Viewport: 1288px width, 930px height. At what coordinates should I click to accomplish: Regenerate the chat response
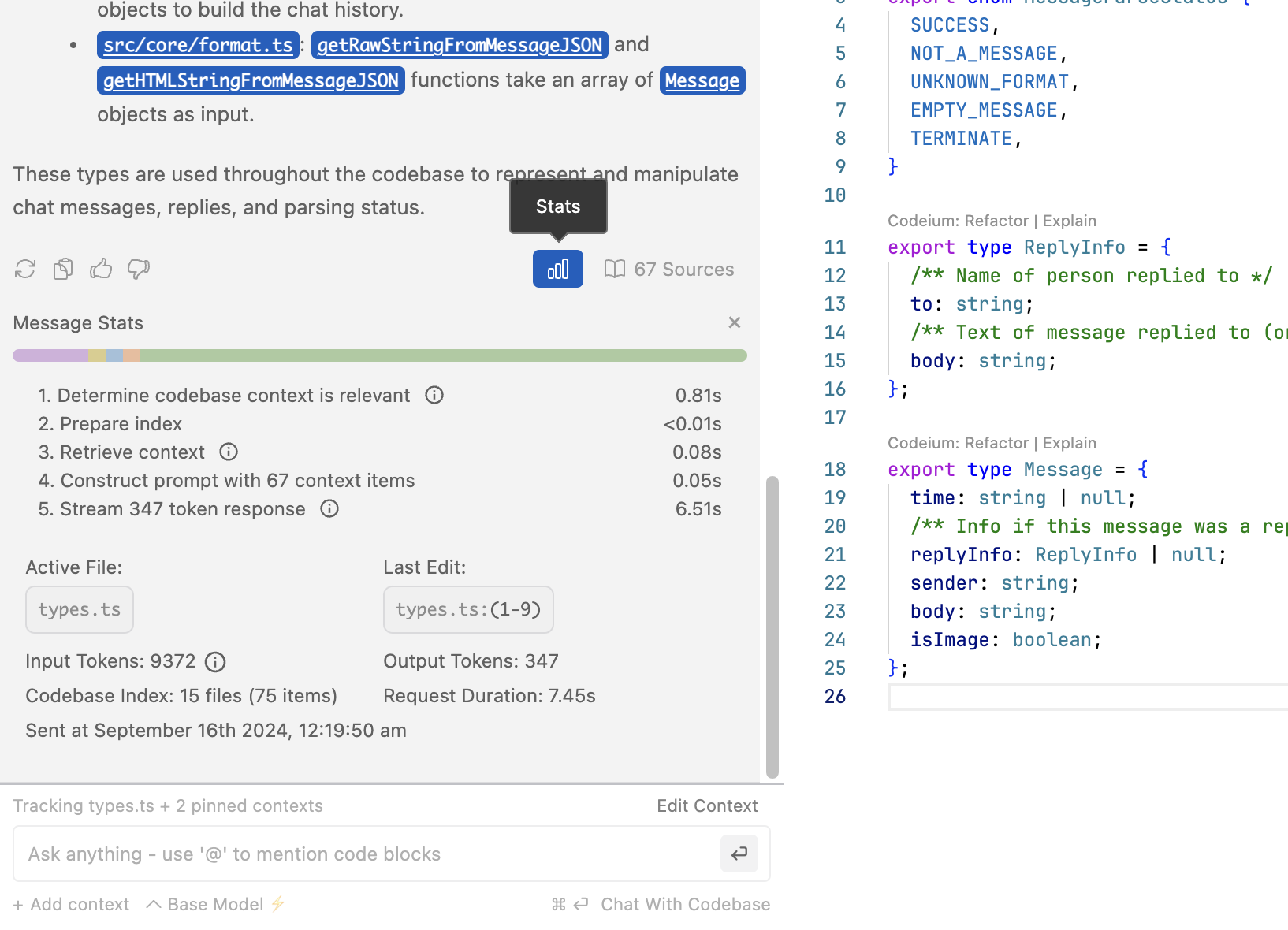click(x=25, y=270)
